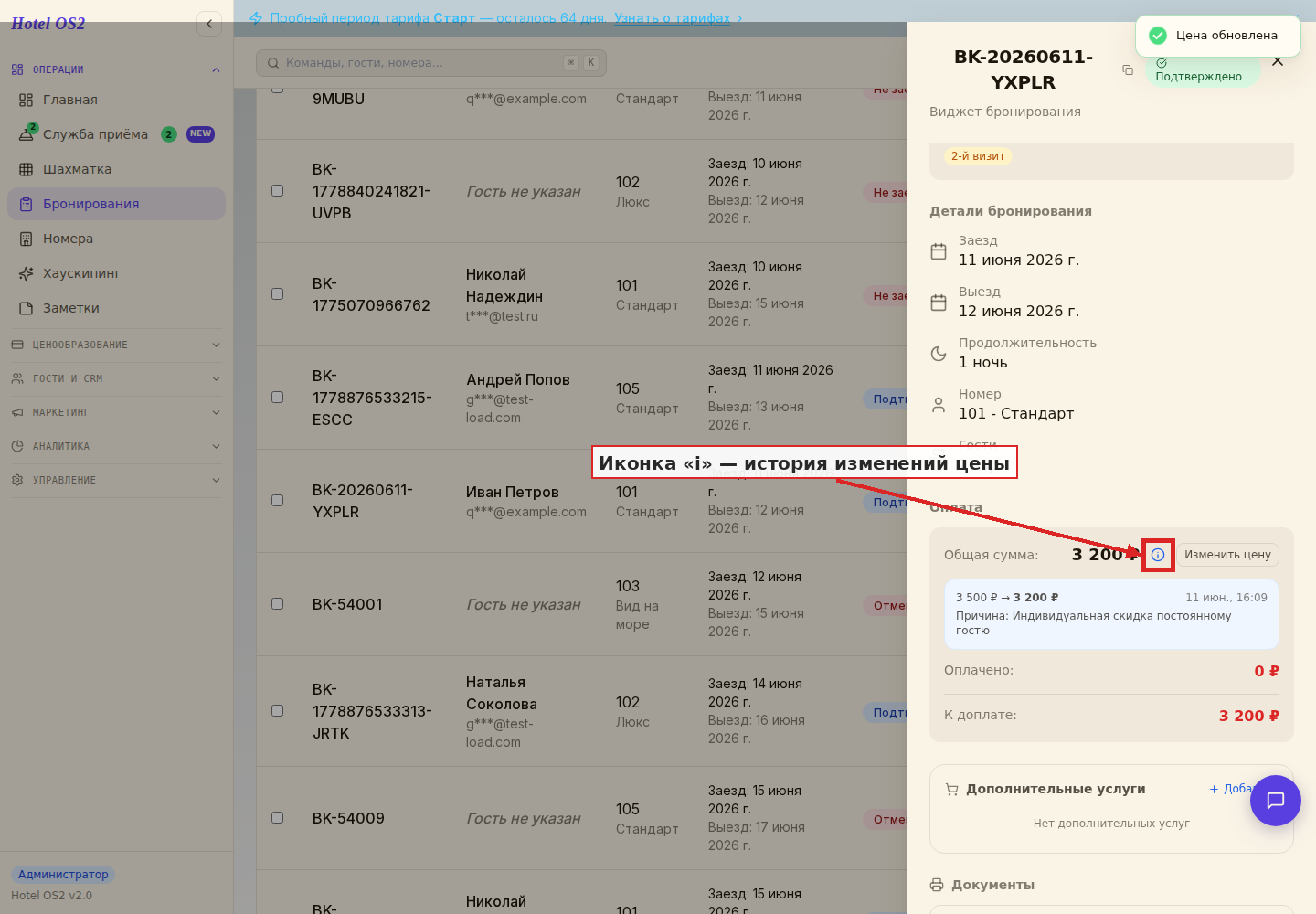The height and width of the screenshot is (914, 1316).
Task: Click Hotel OS2 v2.0 version text
Action: click(51, 896)
